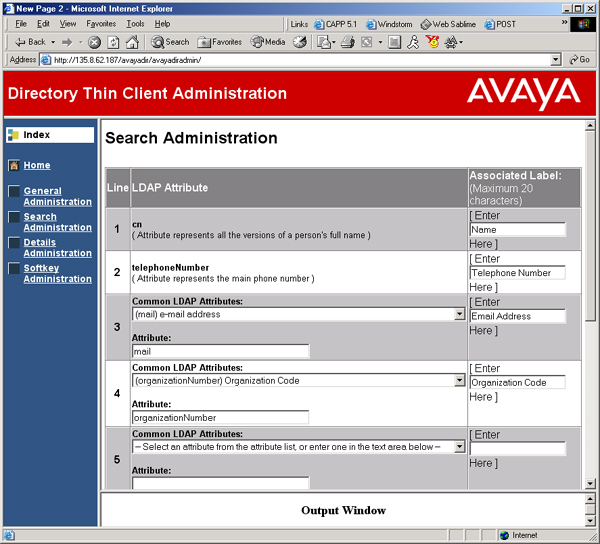This screenshot has width=600, height=544.
Task: Click the Details Administration sidebar square icon
Action: point(14,242)
